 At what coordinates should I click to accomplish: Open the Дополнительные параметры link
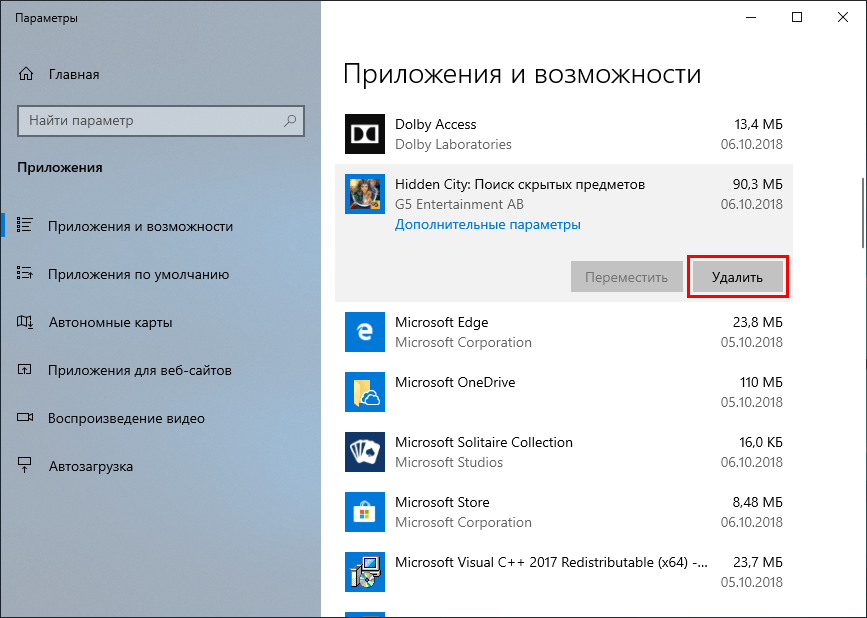click(x=488, y=224)
